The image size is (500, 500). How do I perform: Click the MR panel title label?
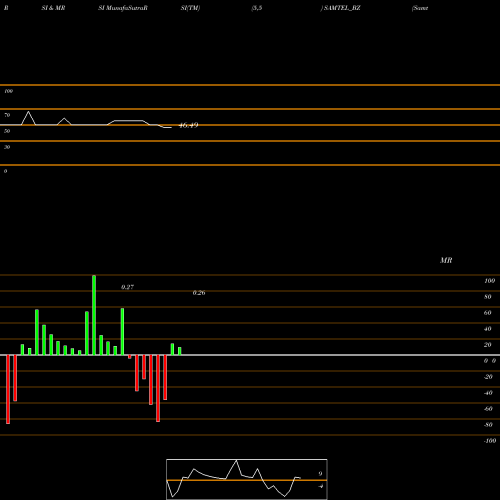coord(446,260)
